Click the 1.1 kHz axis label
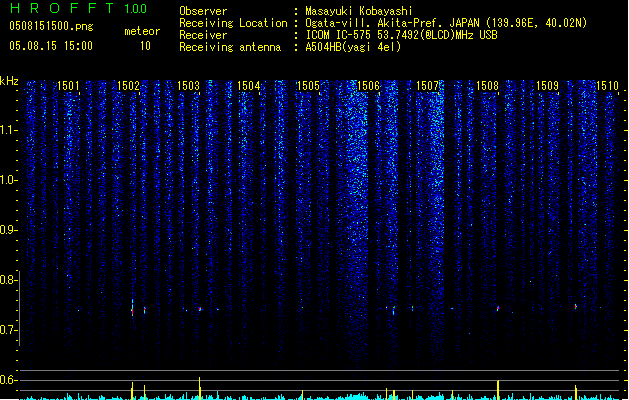The width and height of the screenshot is (629, 400). pyautogui.click(x=8, y=130)
